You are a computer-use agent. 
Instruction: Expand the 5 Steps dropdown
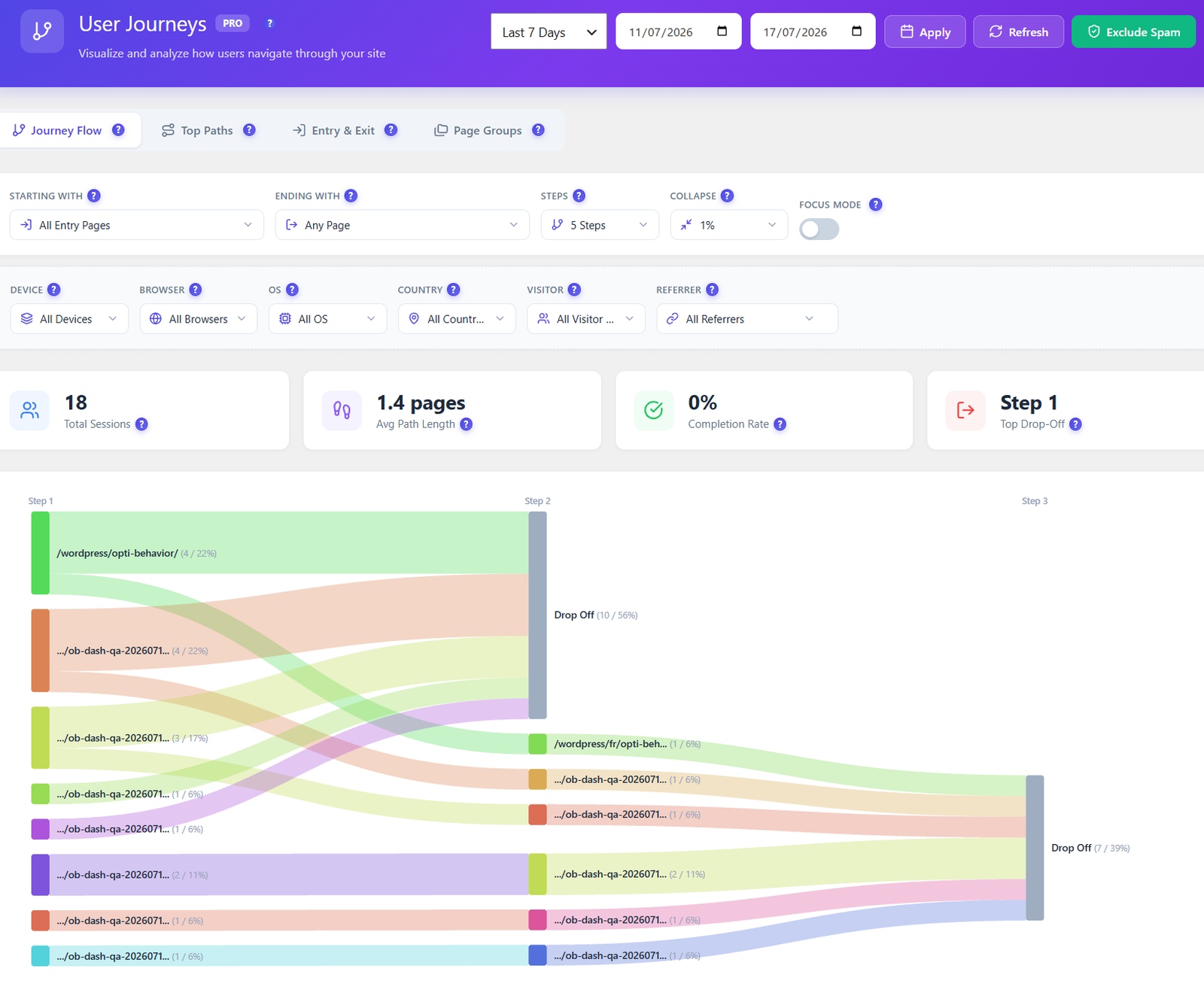tap(600, 225)
